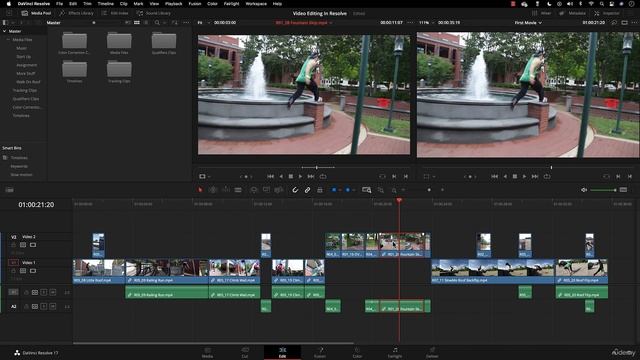Open the Effects Library panel
The height and width of the screenshot is (360, 640).
(x=76, y=13)
